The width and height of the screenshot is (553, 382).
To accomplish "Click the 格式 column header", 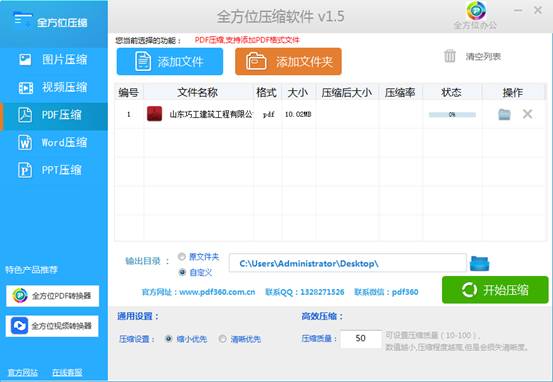I will (x=266, y=92).
